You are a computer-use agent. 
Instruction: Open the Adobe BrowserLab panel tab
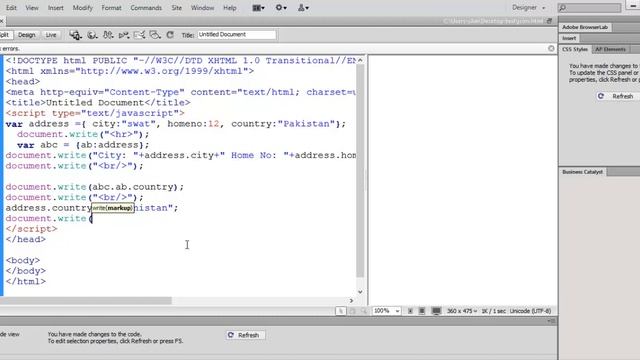point(585,27)
